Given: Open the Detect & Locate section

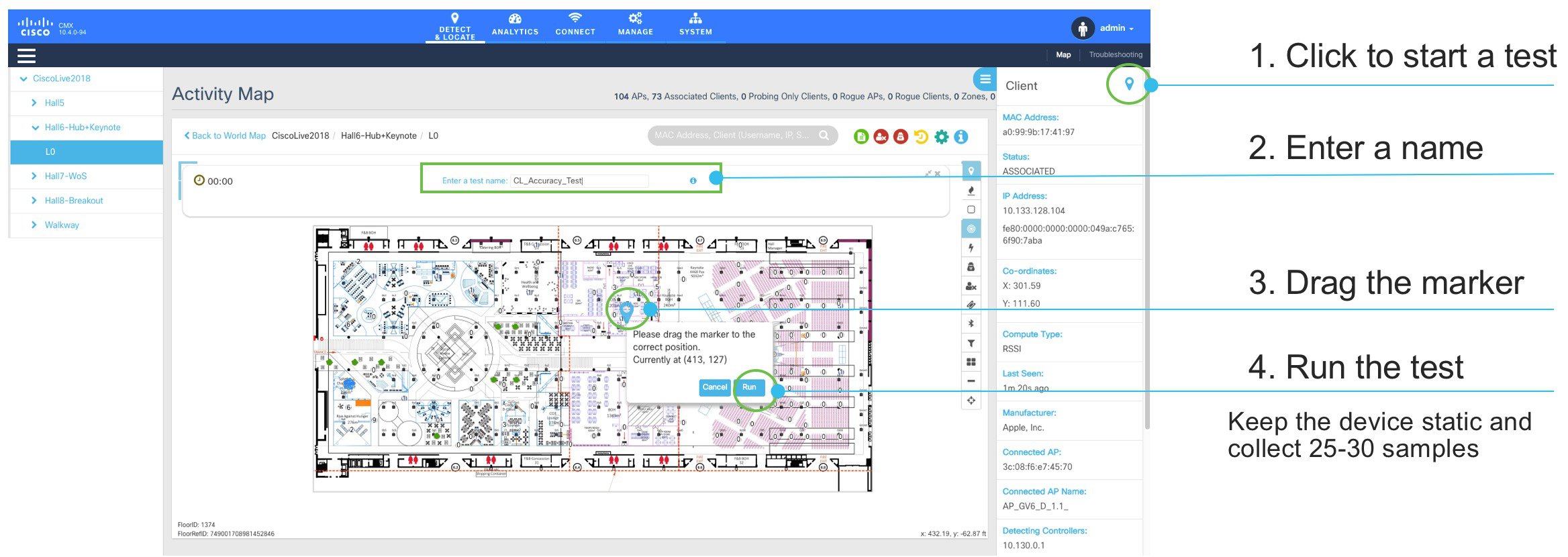Looking at the screenshot, I should click(x=454, y=26).
